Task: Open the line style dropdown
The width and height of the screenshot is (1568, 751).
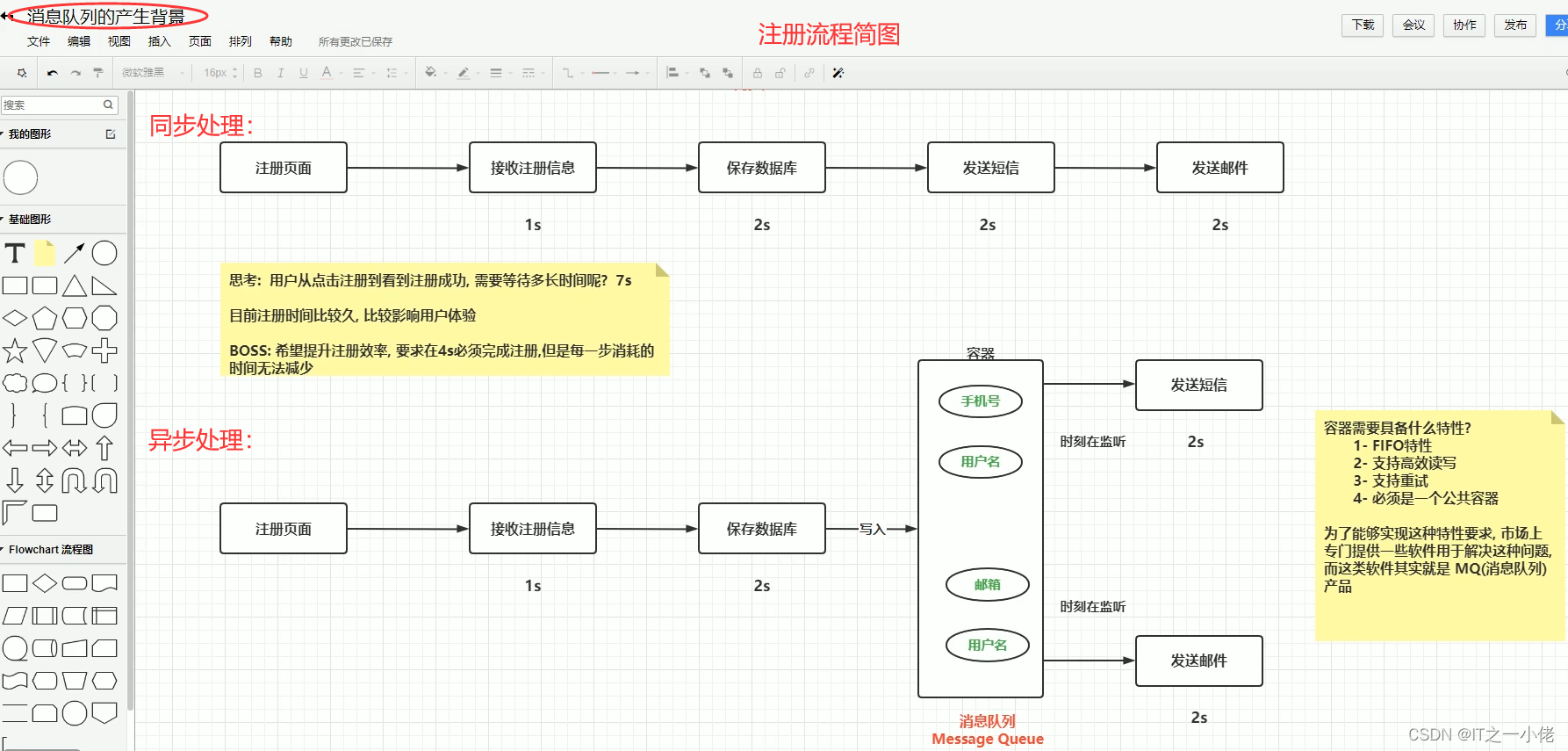Action: [x=534, y=73]
